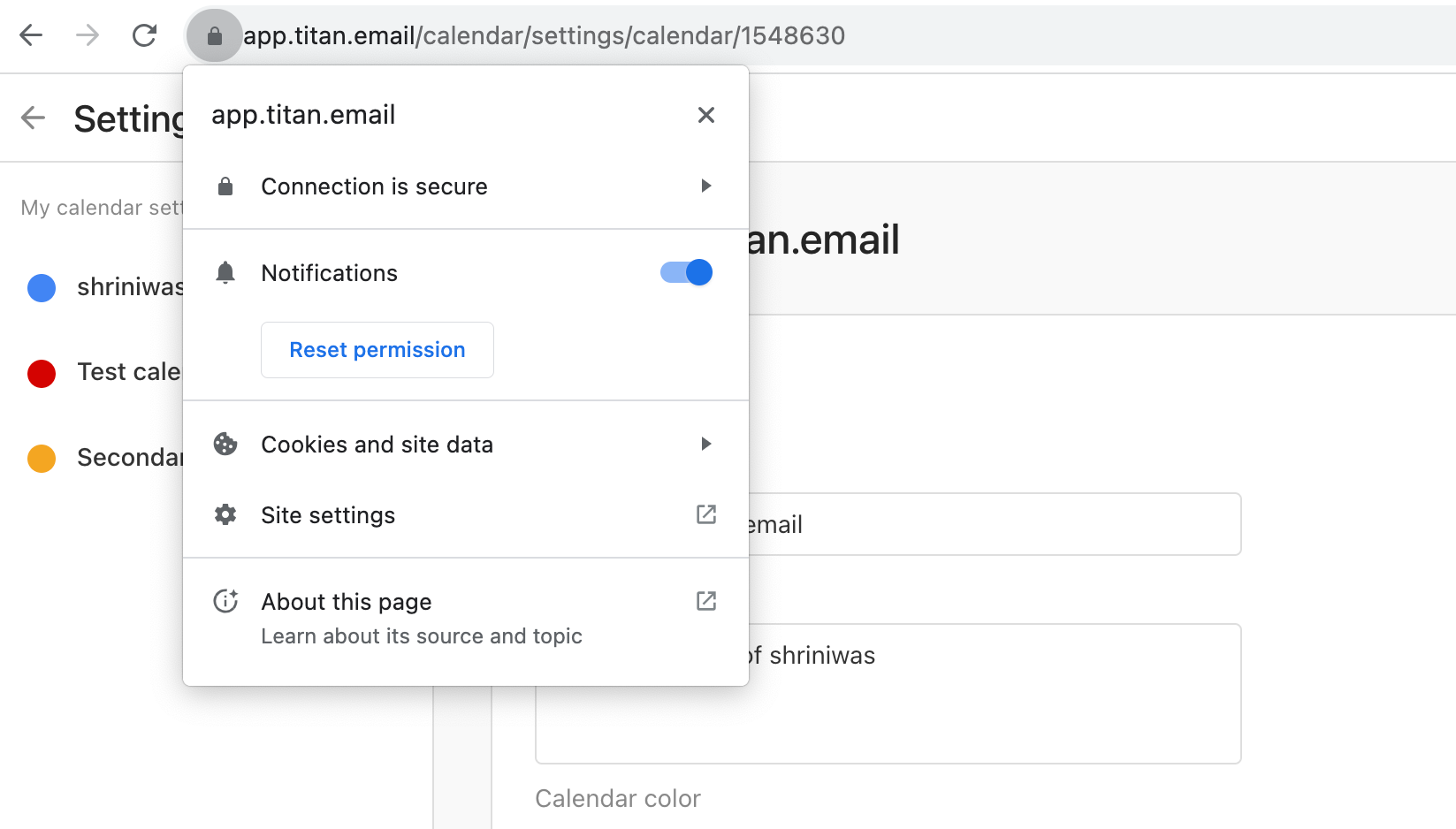This screenshot has width=1456, height=829.
Task: Click Learn about its source and topic
Action: [422, 636]
